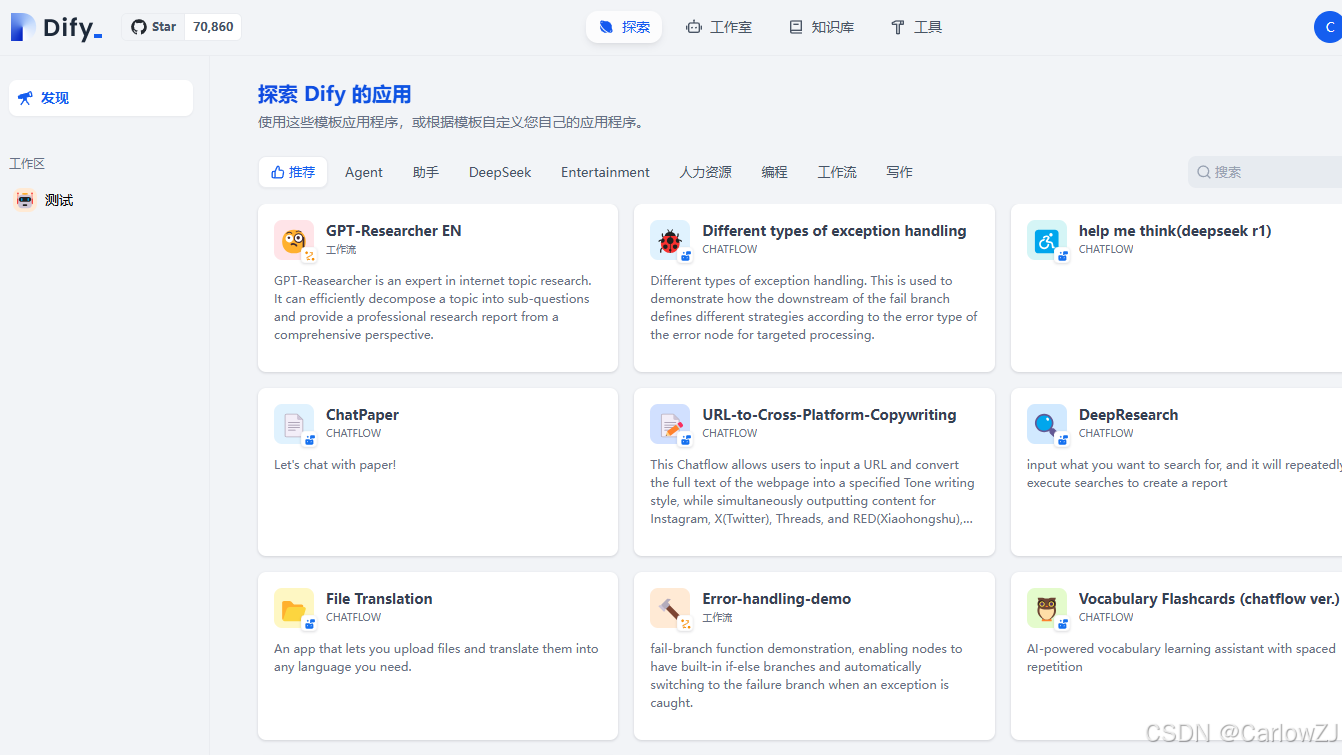Click the 搜索 search field
Screen dimensions: 1342x755
point(1265,172)
